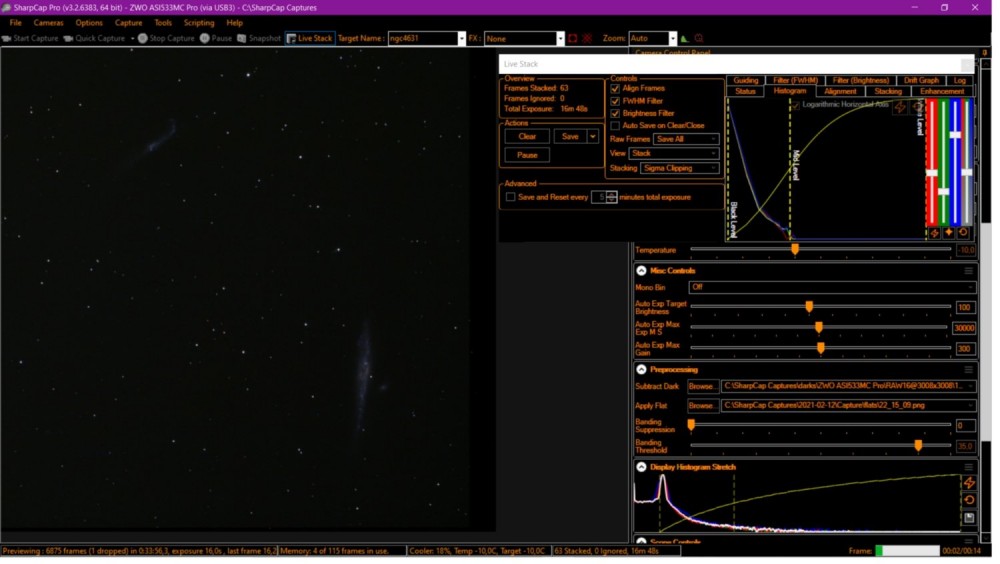Open the Help menu
Image resolution: width=1000 pixels, height=564 pixels.
click(x=236, y=23)
